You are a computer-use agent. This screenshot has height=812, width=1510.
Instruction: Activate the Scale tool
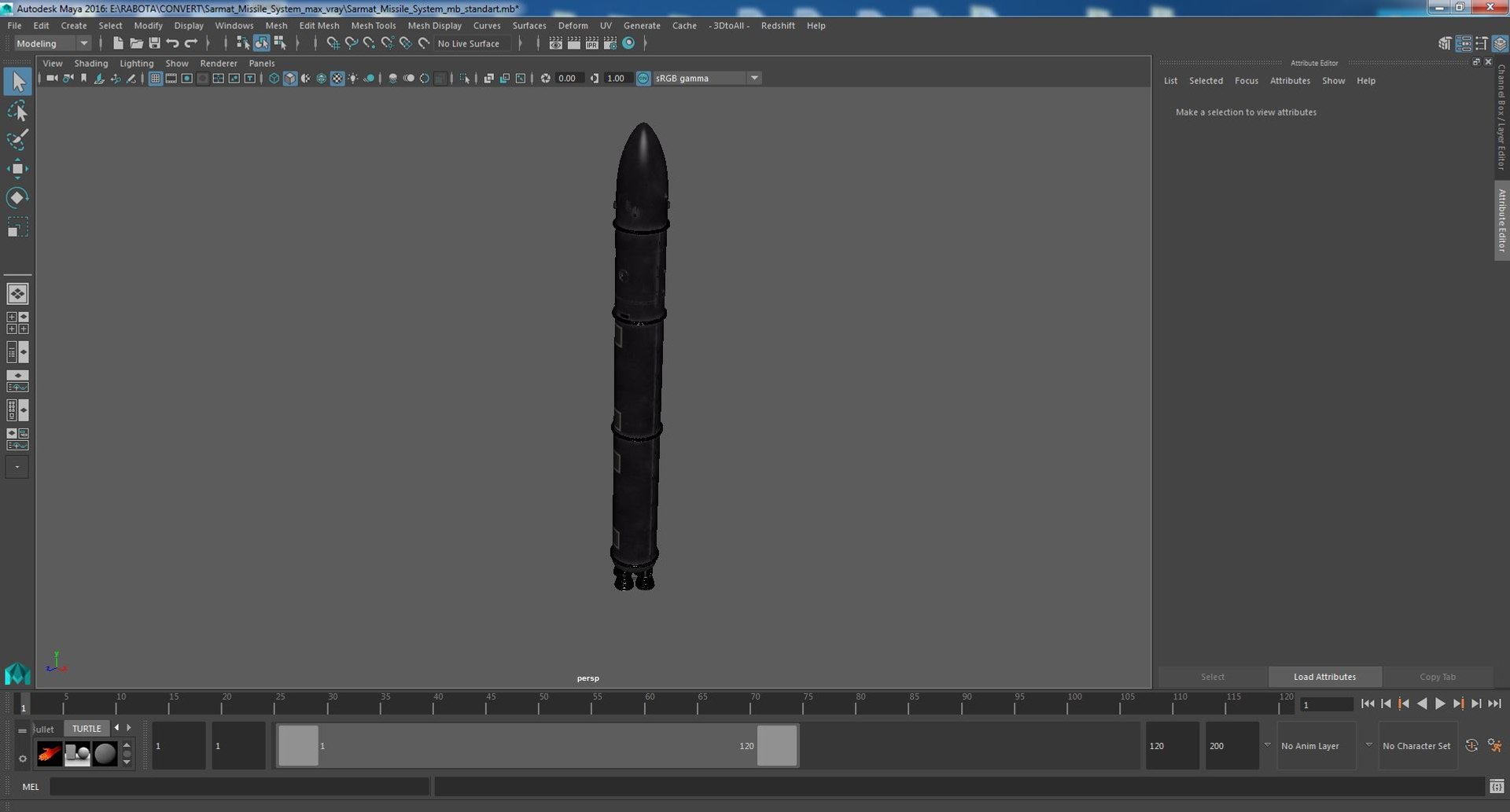click(17, 227)
